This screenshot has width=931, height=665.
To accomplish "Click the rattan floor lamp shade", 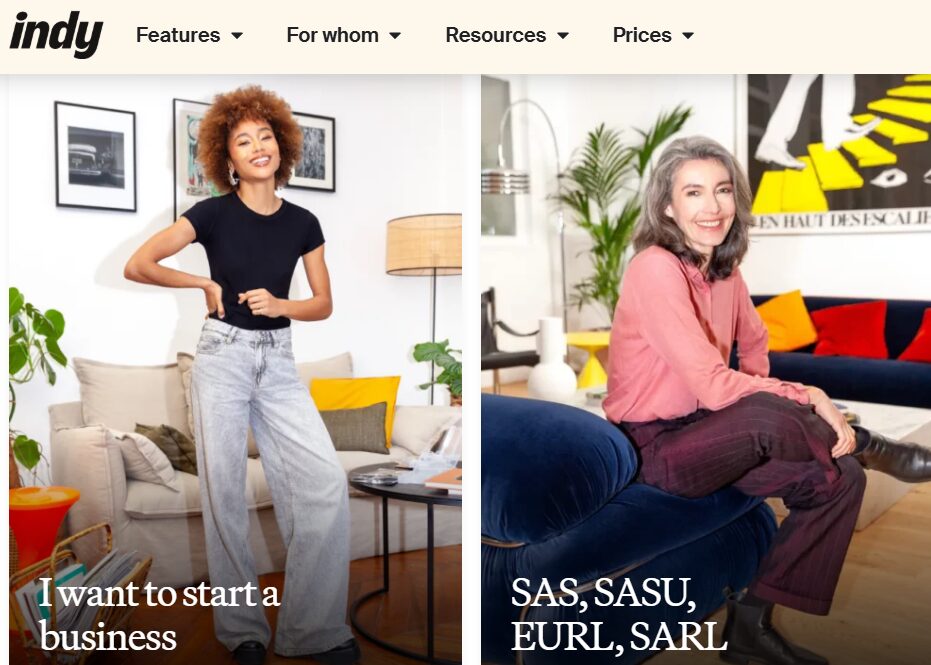I will coord(424,244).
